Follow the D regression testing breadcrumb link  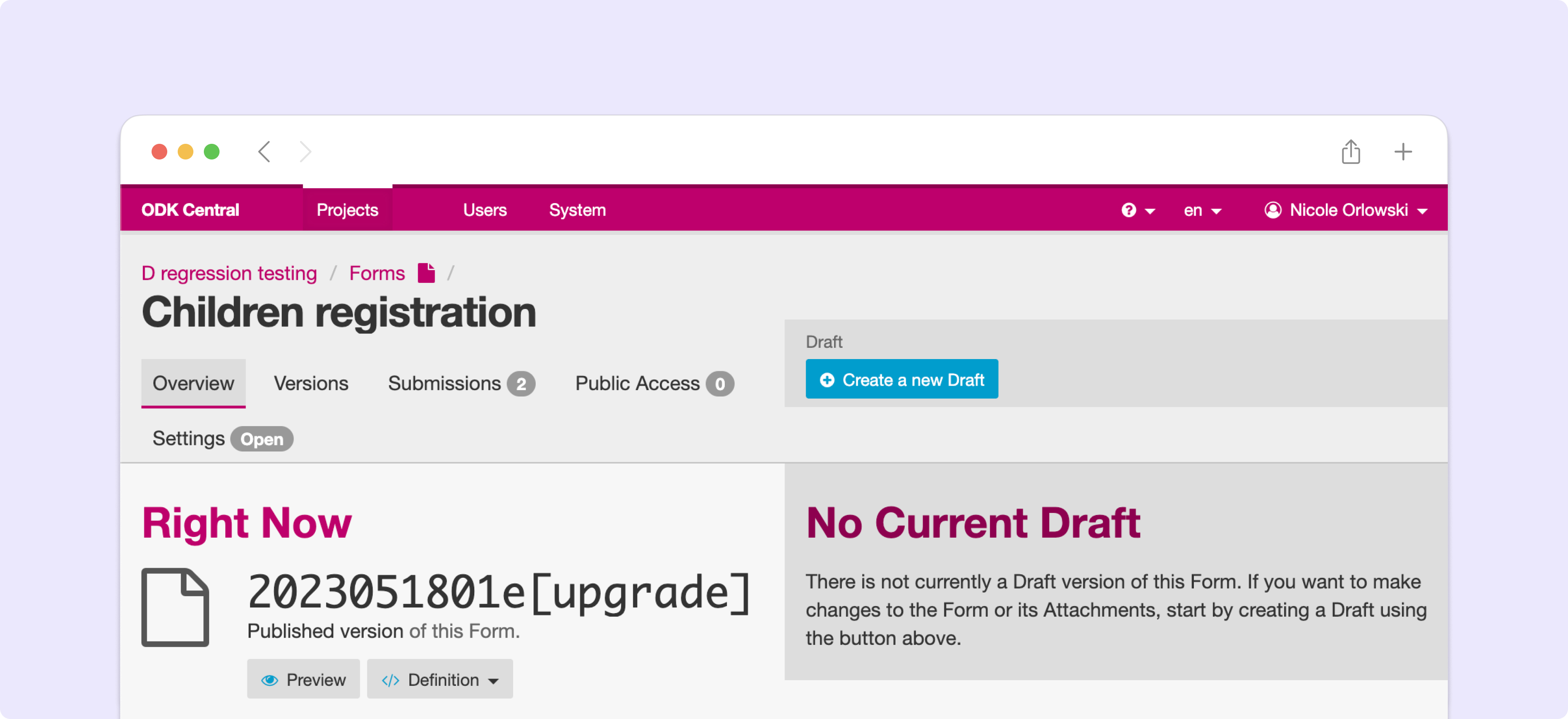tap(229, 273)
